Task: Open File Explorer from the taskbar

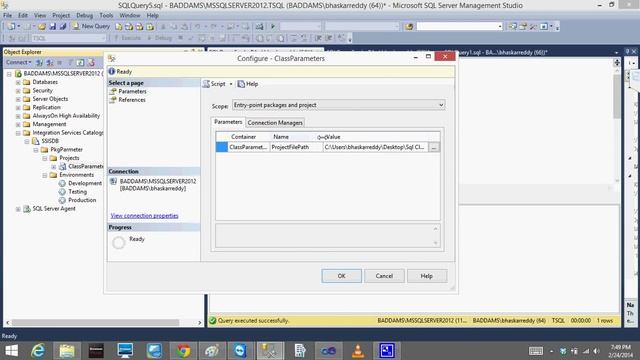Action: pos(67,351)
